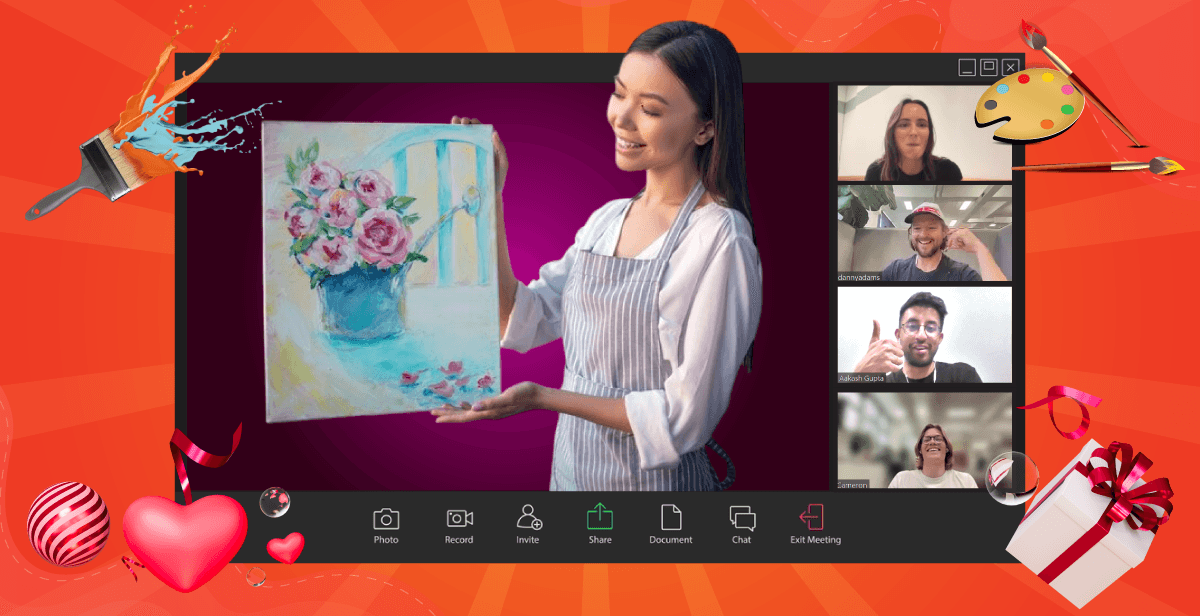The width and height of the screenshot is (1200, 616).
Task: Start recording with the Record icon
Action: coord(459,518)
